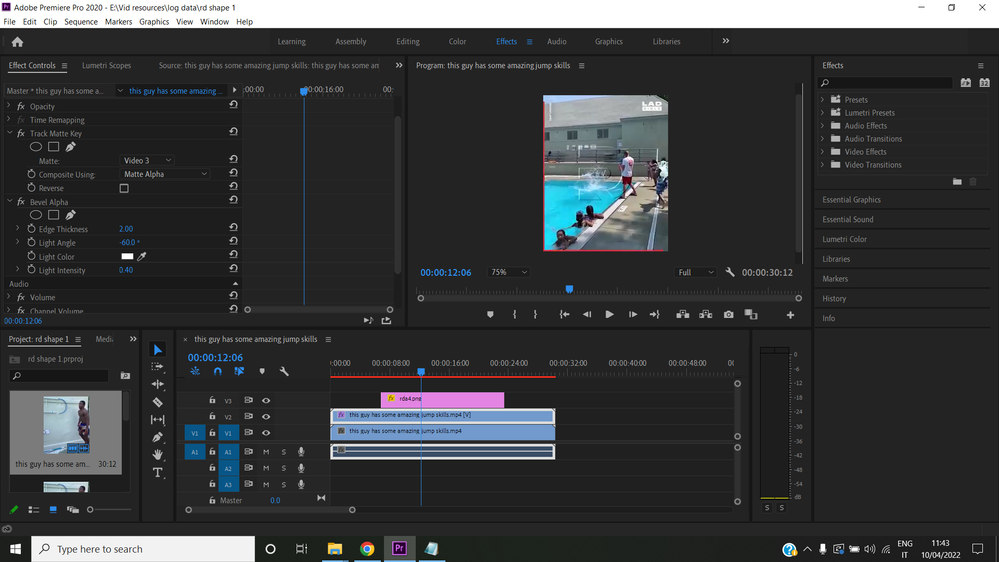The image size is (999, 562).
Task: Click the Home icon
Action: click(17, 42)
